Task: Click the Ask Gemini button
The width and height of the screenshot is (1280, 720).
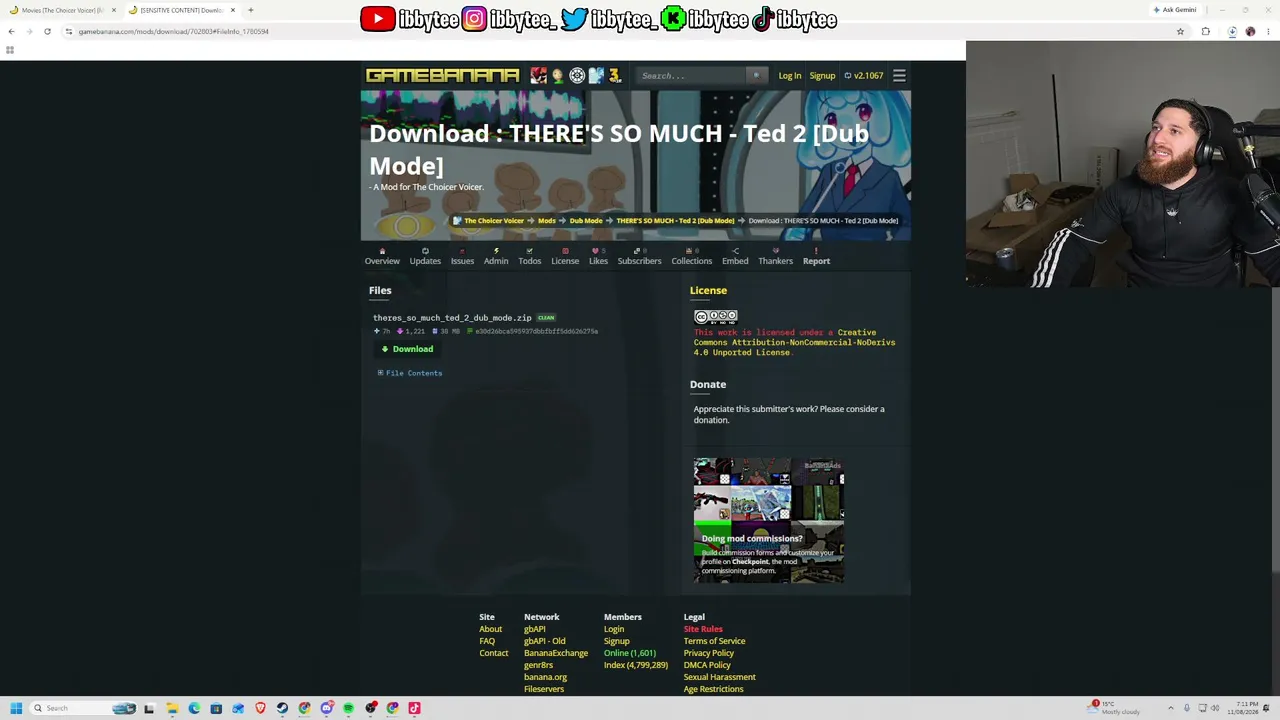Action: point(1175,10)
